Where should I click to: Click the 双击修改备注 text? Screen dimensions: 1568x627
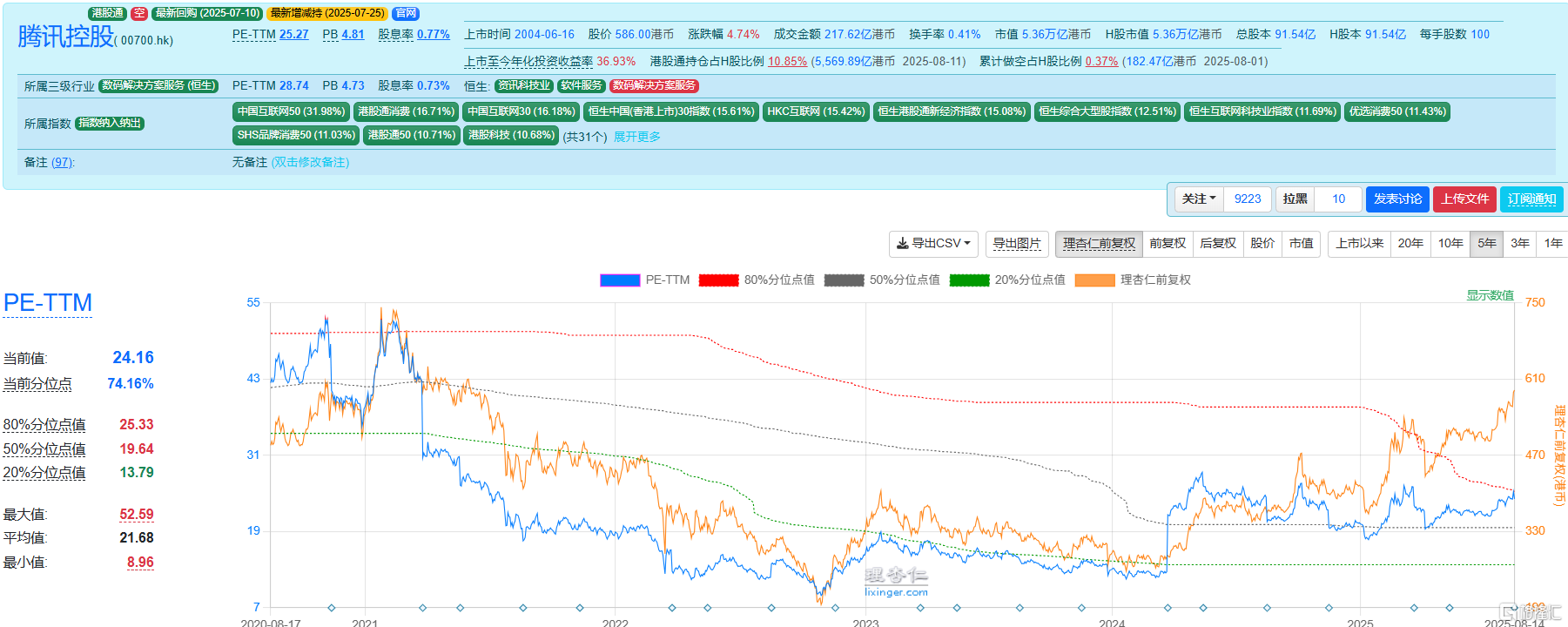click(x=310, y=163)
